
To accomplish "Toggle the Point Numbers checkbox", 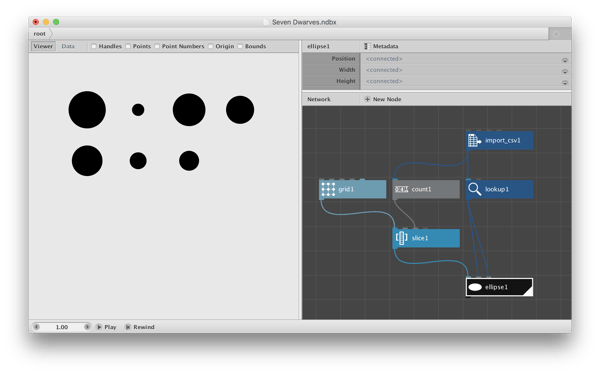I will 157,46.
